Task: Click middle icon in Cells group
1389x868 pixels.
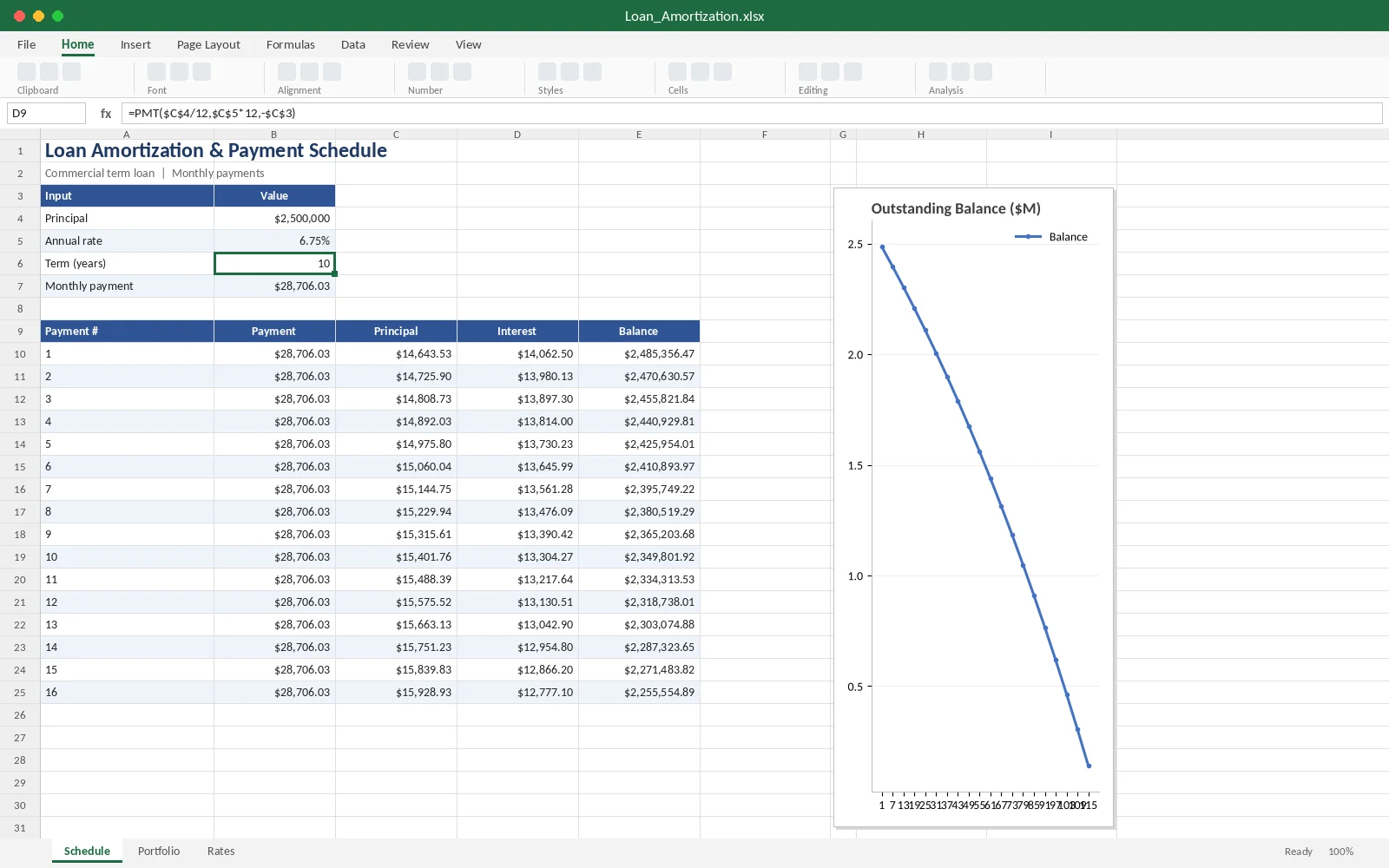Action: coord(701,72)
